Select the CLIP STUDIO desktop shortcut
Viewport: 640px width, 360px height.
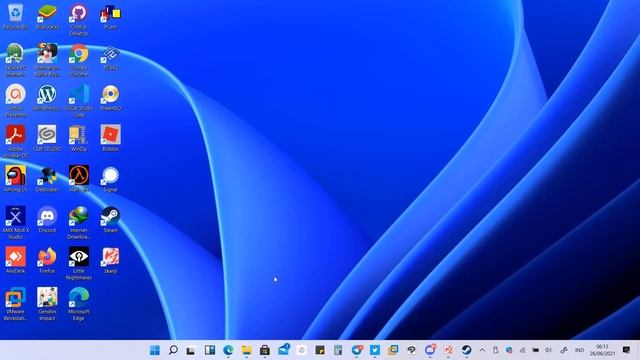47,138
